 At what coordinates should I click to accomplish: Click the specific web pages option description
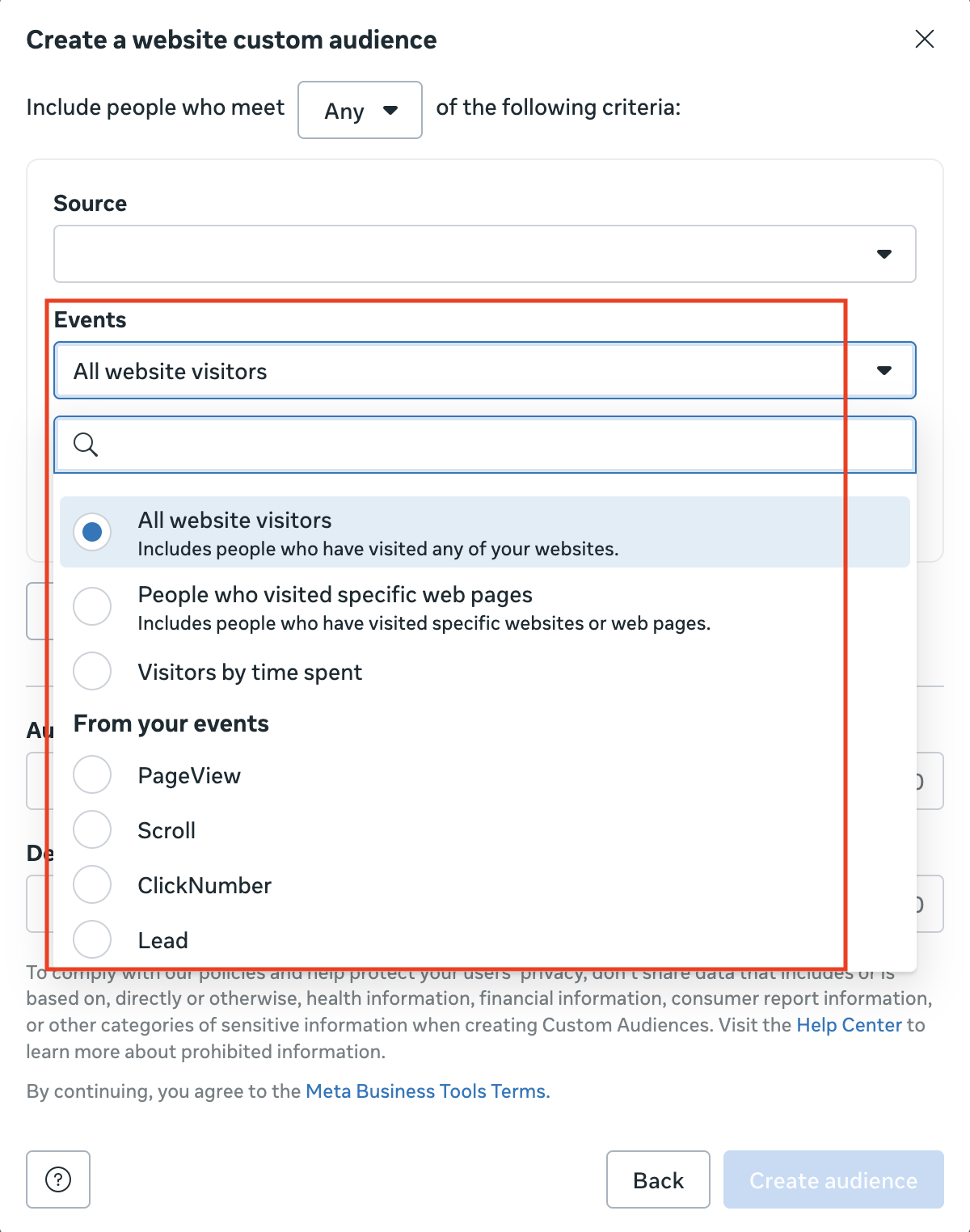pyautogui.click(x=424, y=624)
